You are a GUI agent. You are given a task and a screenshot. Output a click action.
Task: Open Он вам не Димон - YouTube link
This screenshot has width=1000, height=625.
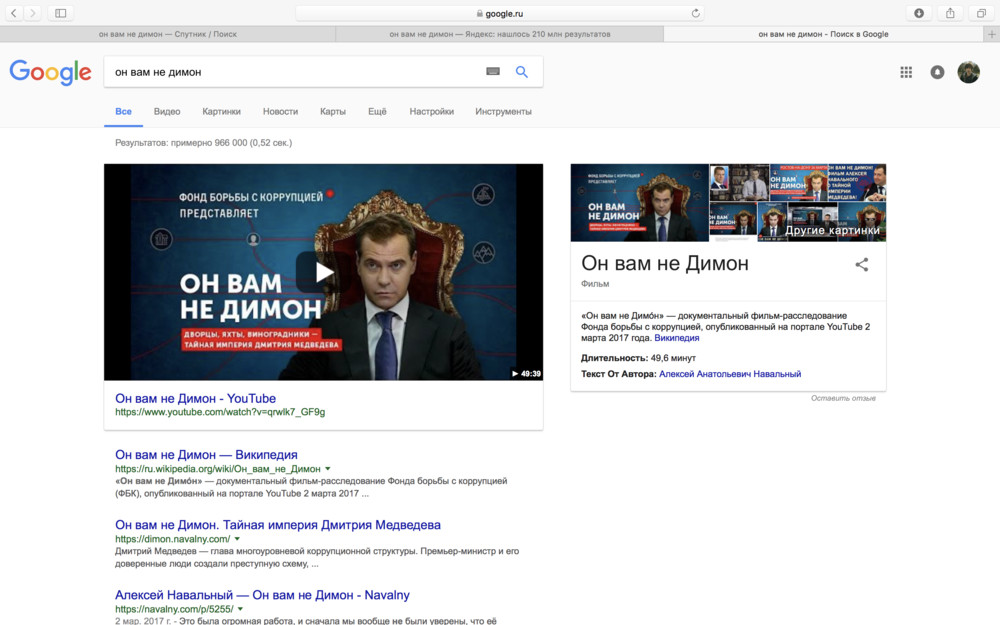[x=195, y=399]
